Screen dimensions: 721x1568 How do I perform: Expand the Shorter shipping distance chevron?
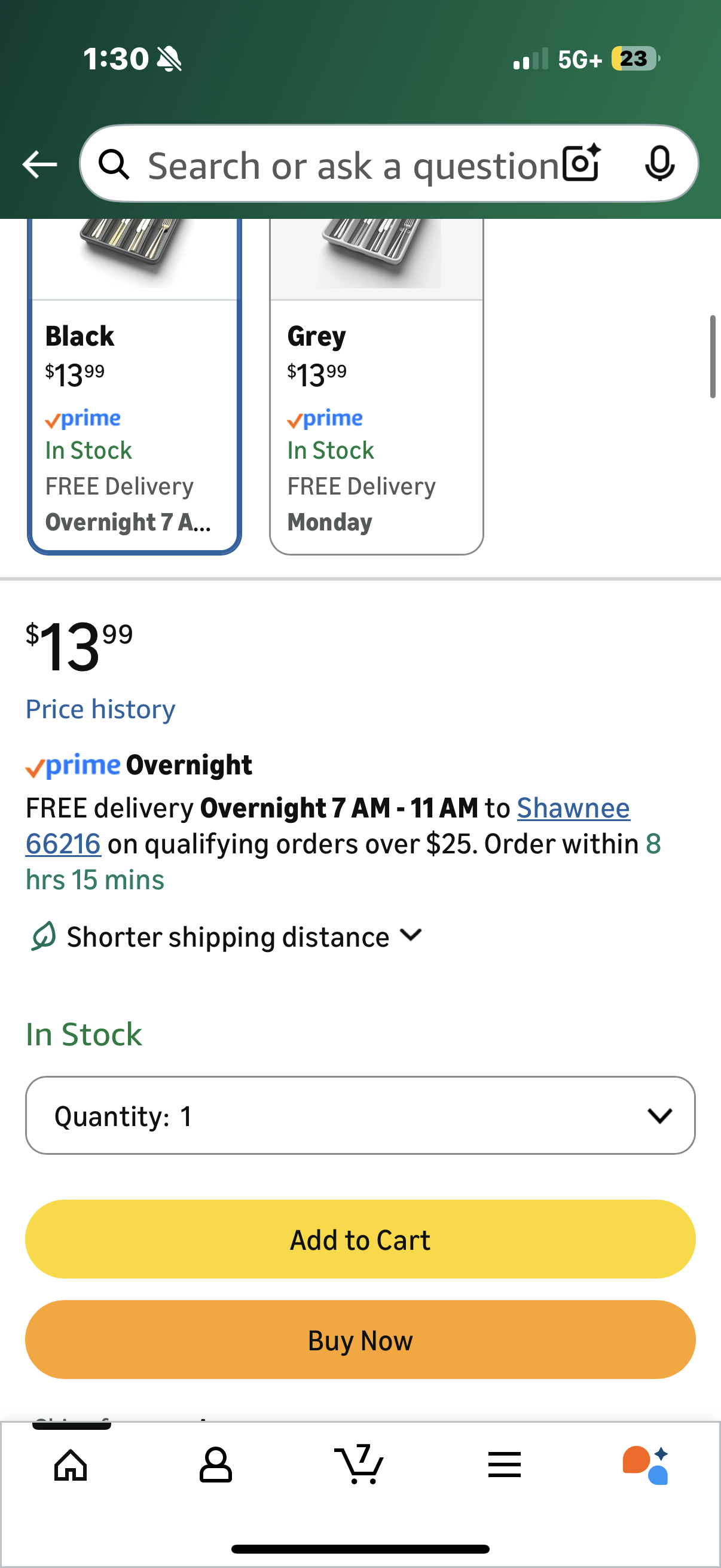(x=411, y=935)
